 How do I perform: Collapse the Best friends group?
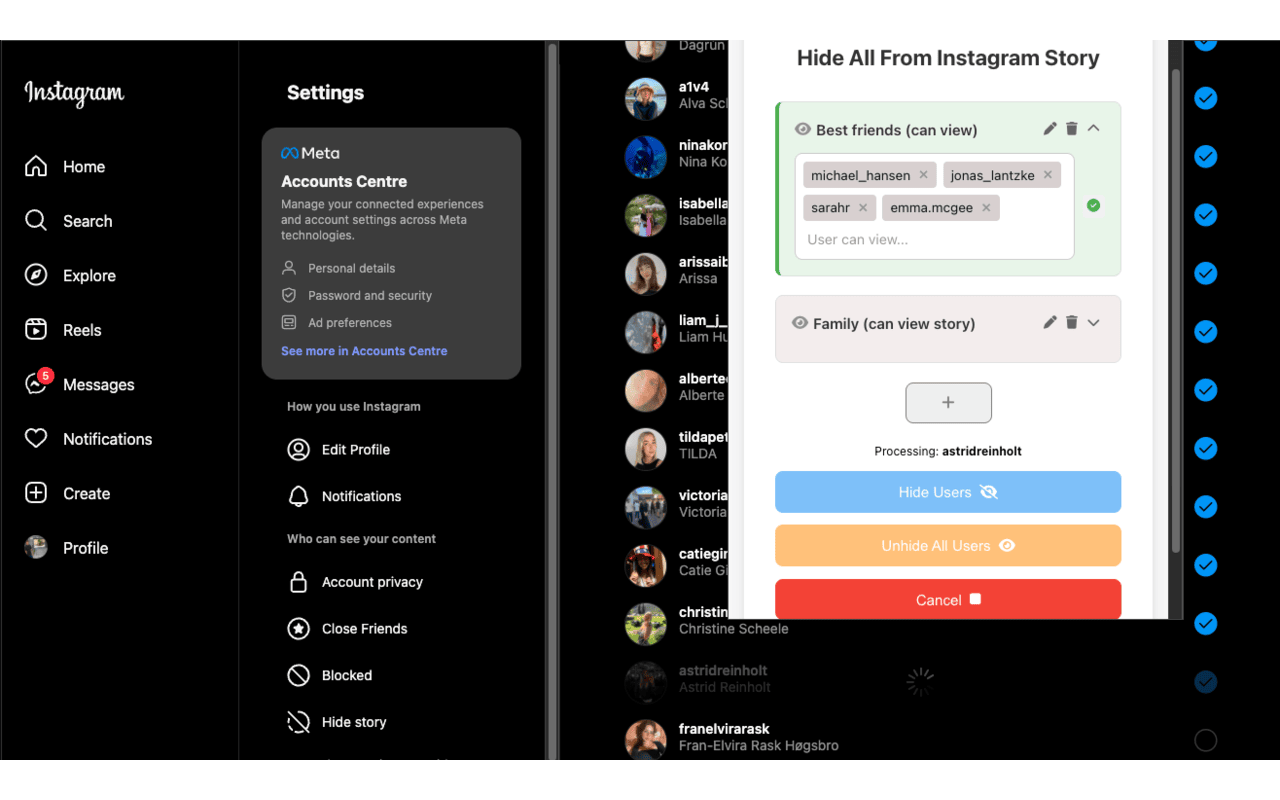pos(1094,128)
